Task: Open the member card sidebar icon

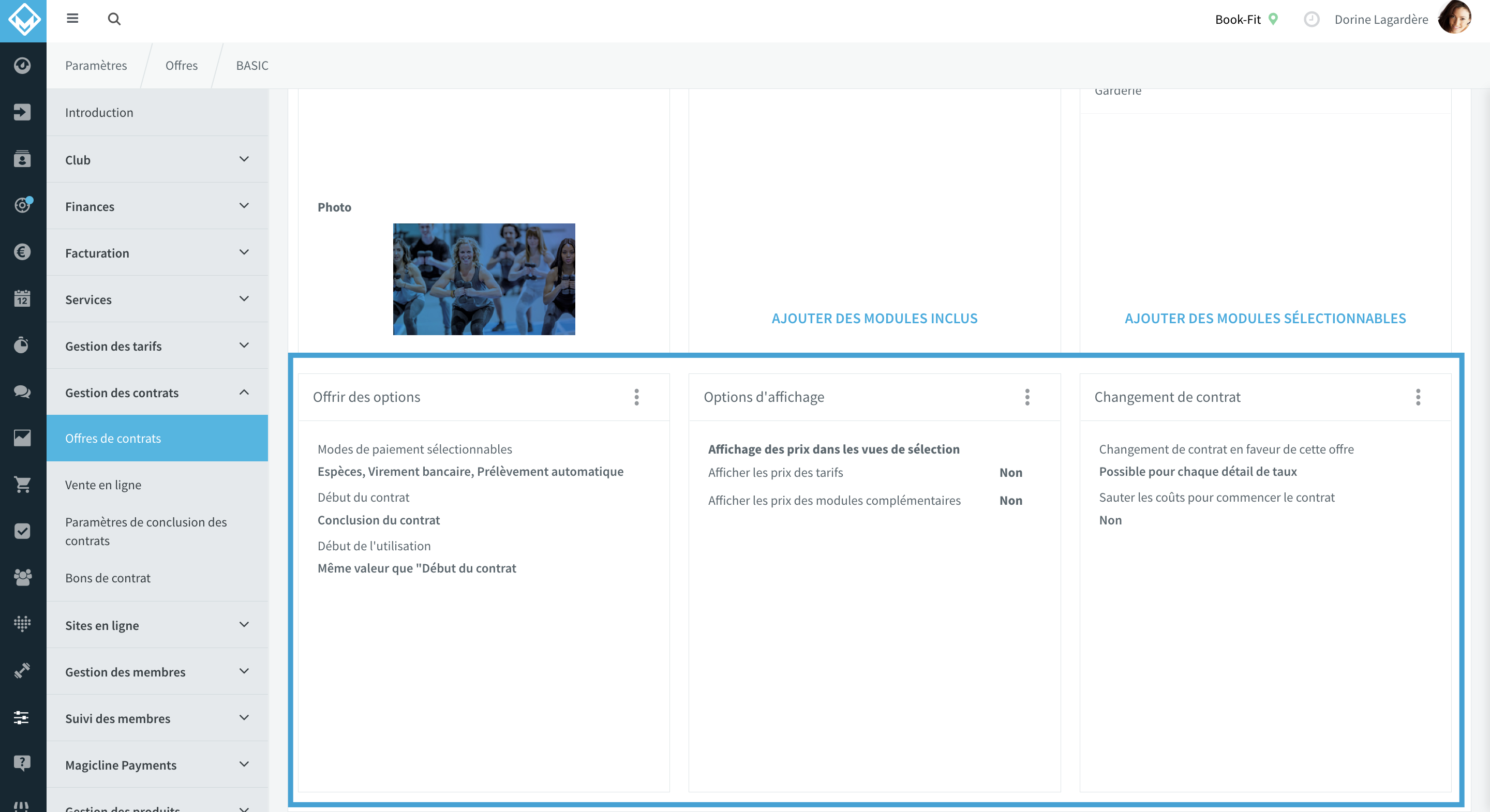Action: [23, 158]
